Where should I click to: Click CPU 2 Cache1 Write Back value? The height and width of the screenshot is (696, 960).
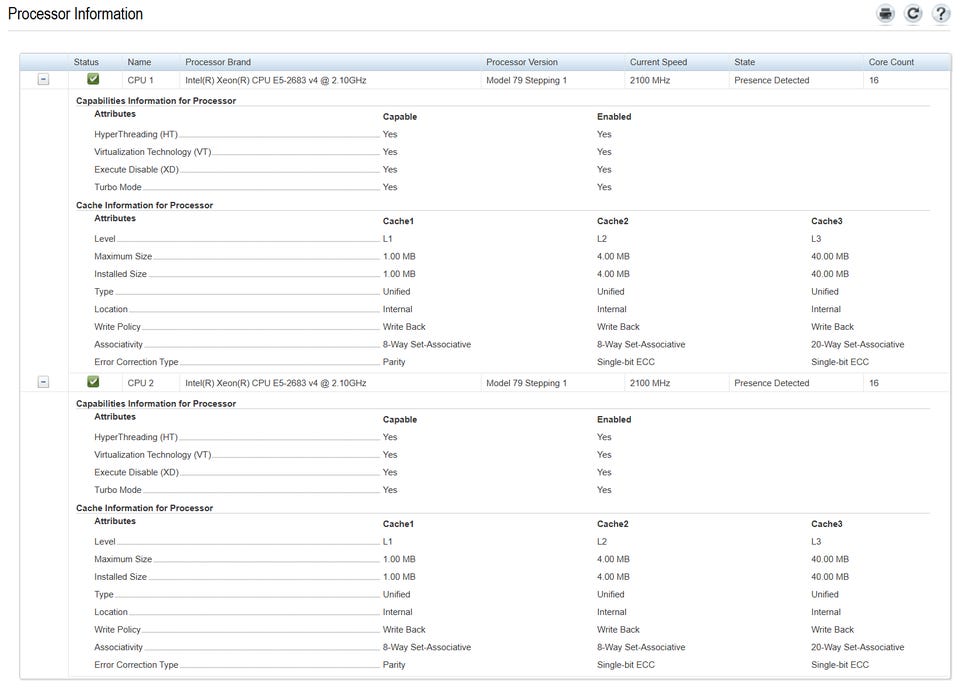point(403,630)
